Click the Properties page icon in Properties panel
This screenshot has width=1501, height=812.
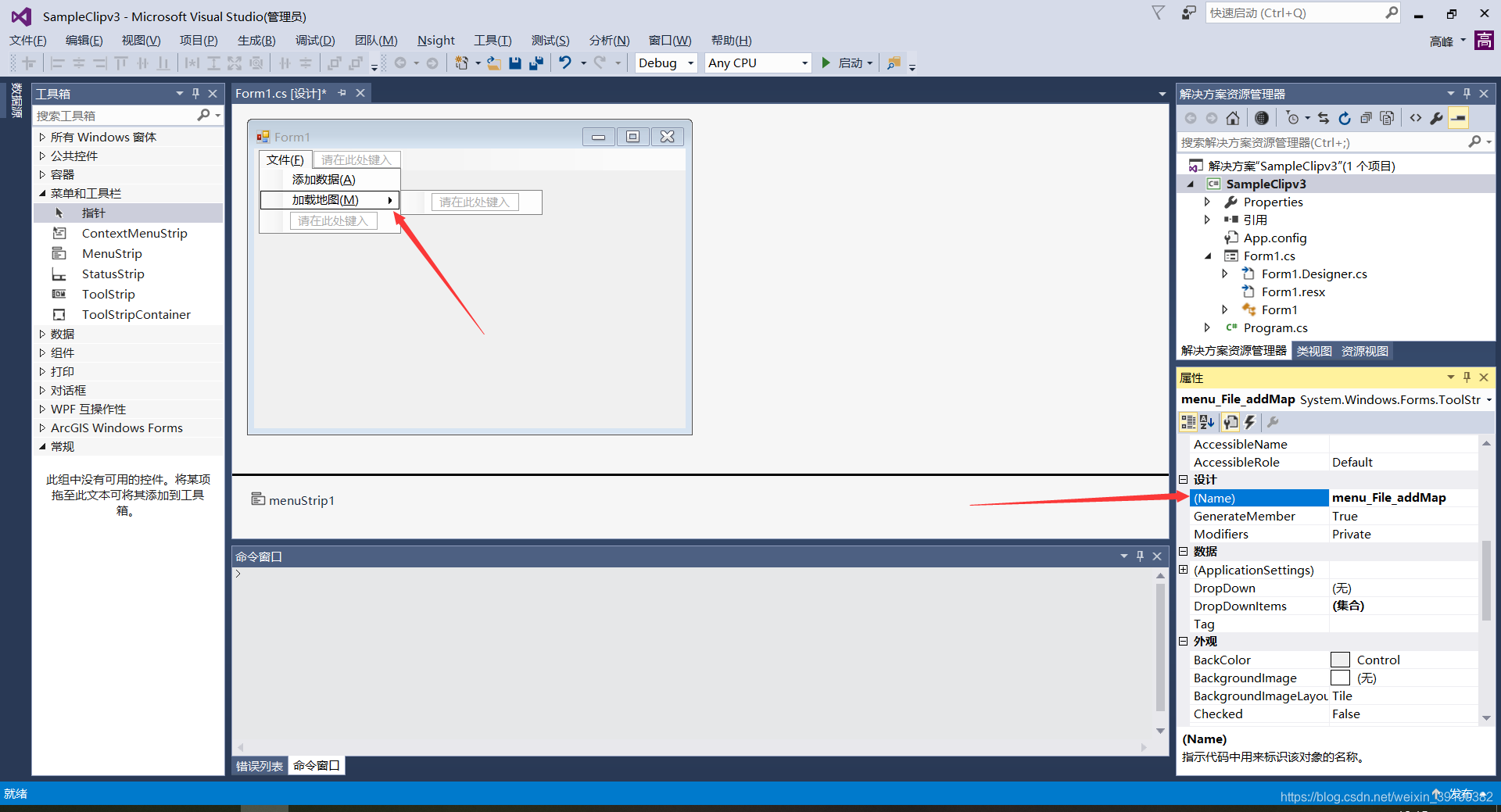tap(1231, 422)
